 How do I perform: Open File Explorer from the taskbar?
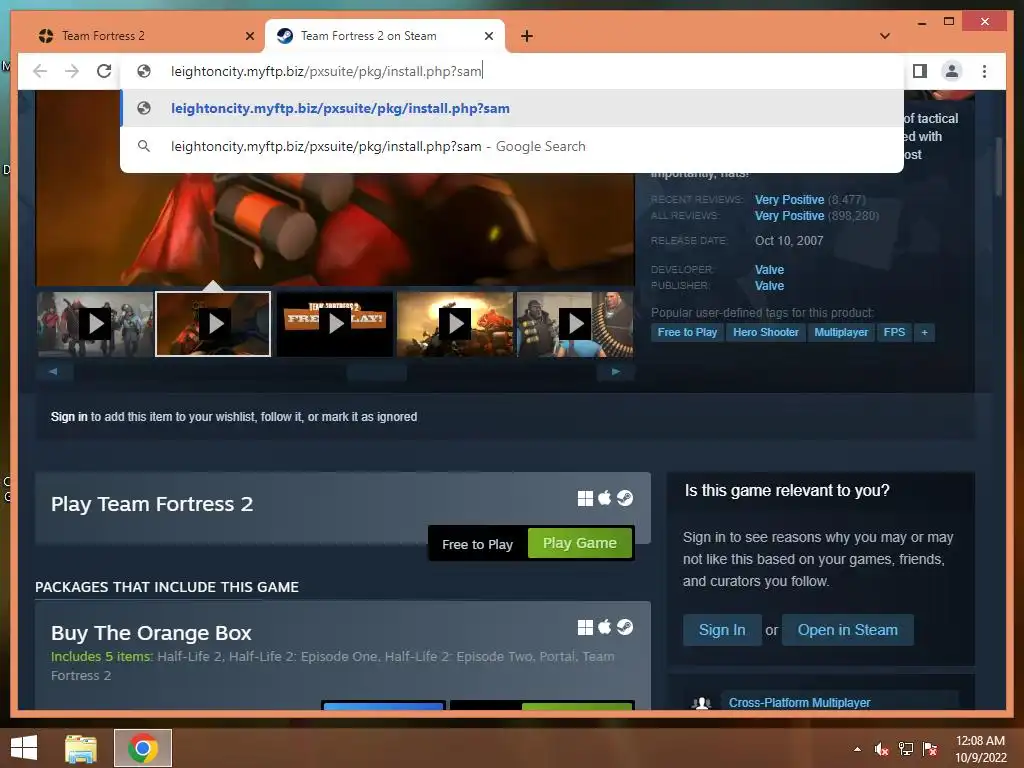[x=81, y=748]
